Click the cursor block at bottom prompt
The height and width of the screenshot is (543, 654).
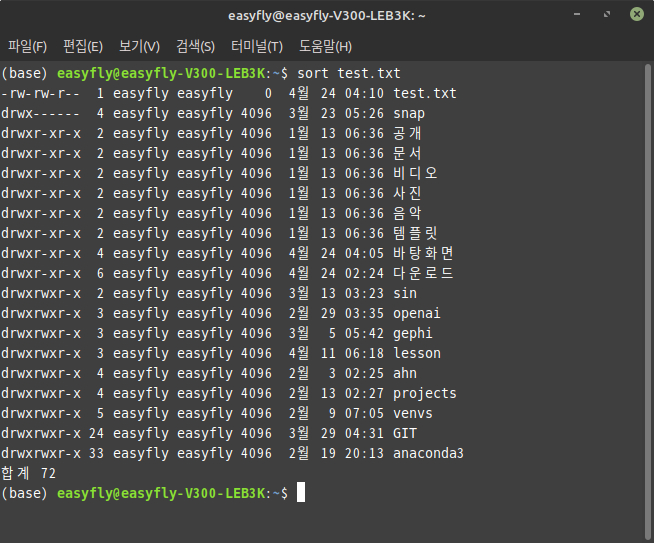[301, 492]
